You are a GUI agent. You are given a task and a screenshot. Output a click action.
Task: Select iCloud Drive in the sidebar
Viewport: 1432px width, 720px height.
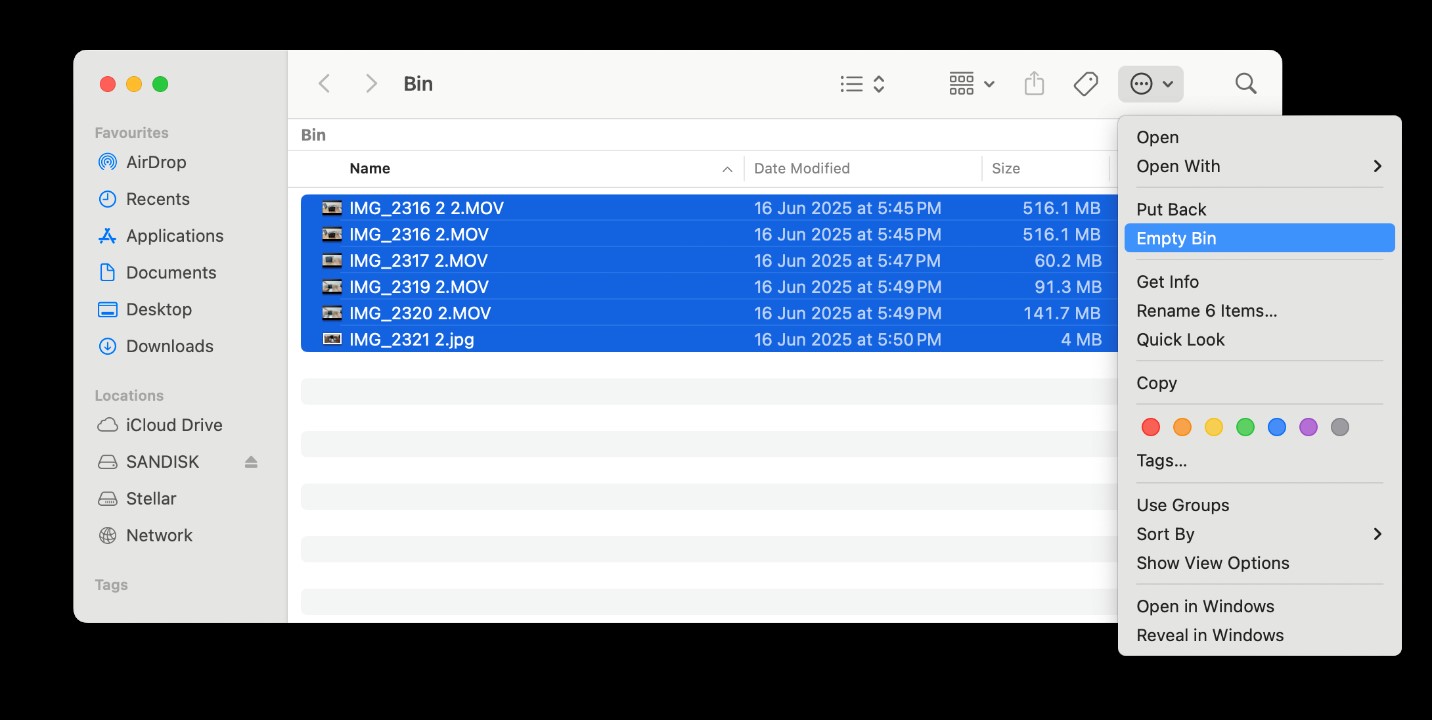click(x=173, y=425)
